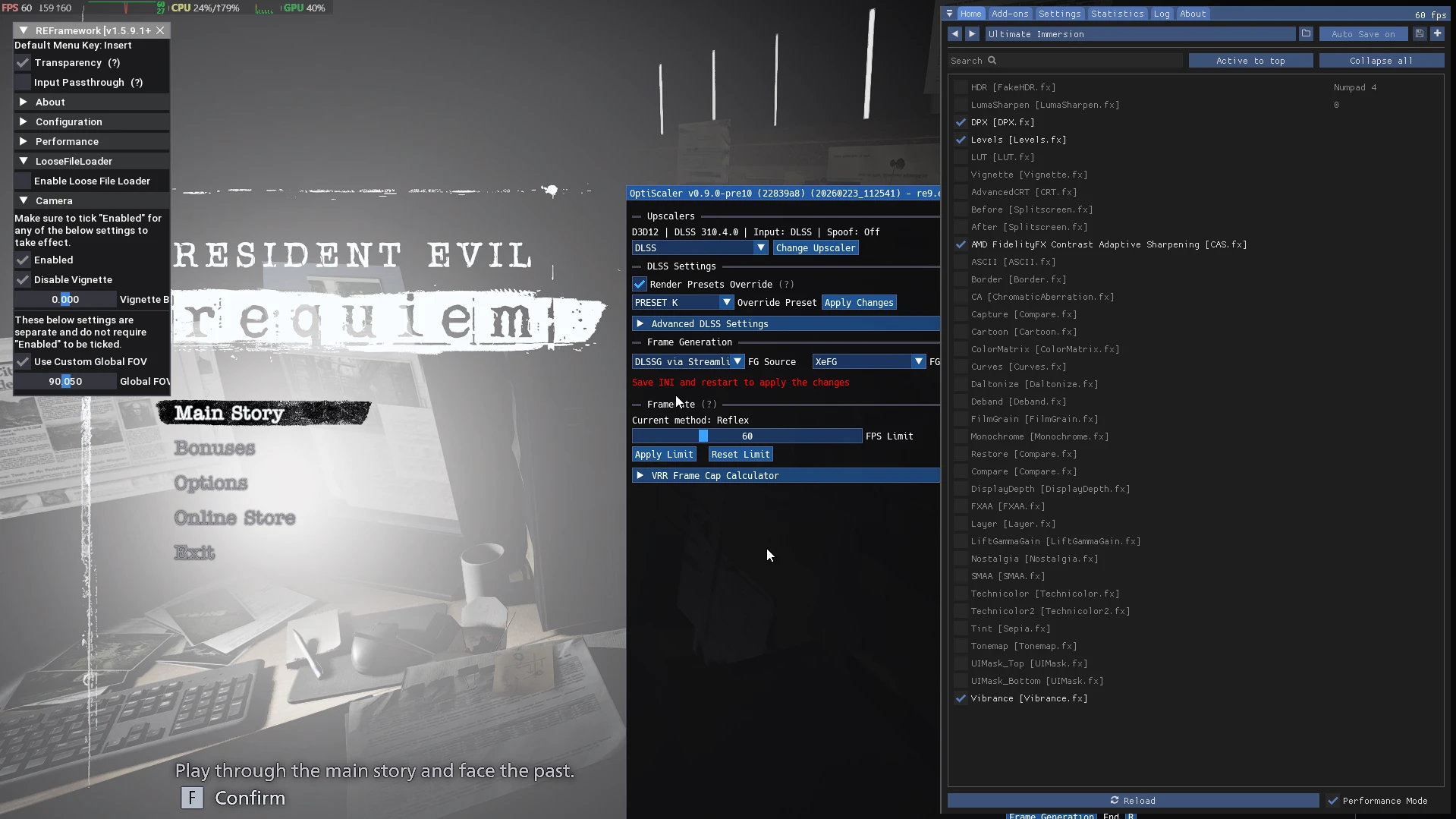Screen dimensions: 1456x819
Task: Toggle Render Presets Override checkbox
Action: [640, 285]
